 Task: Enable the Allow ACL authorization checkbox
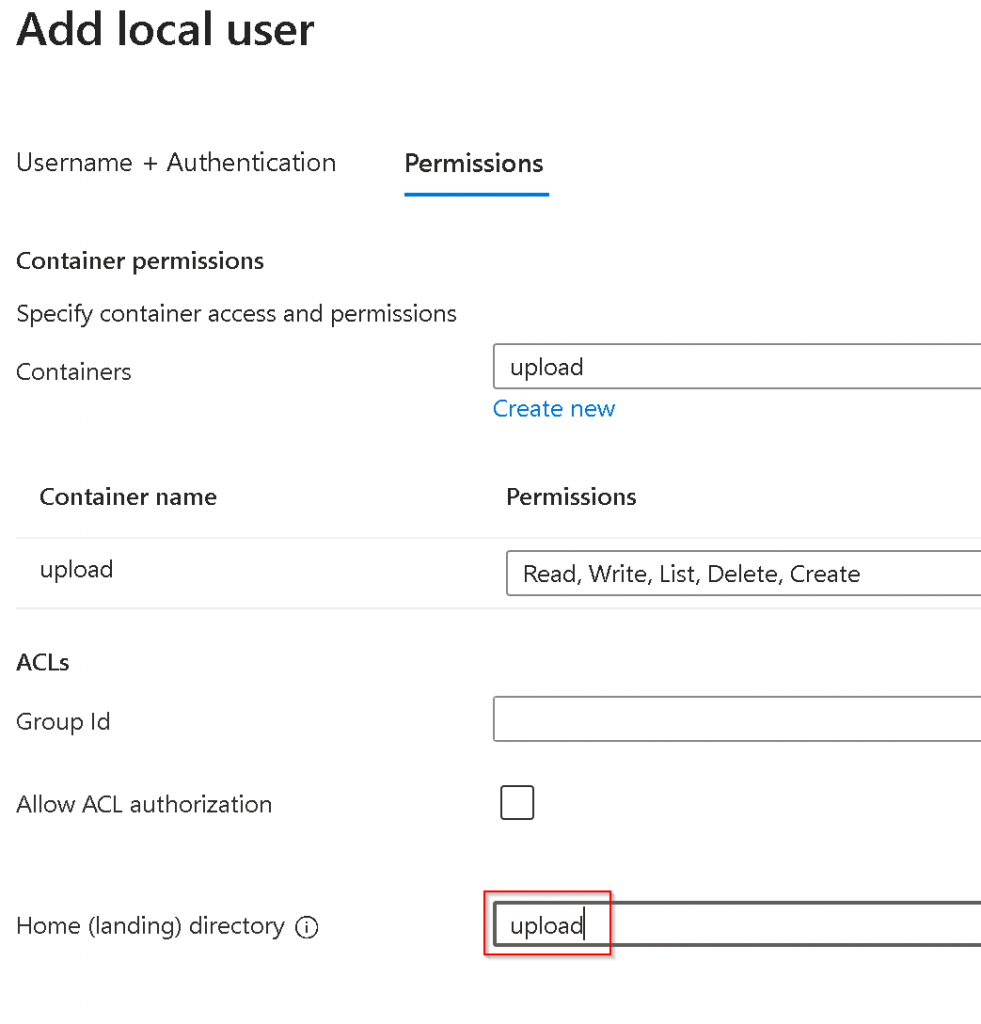tap(517, 803)
